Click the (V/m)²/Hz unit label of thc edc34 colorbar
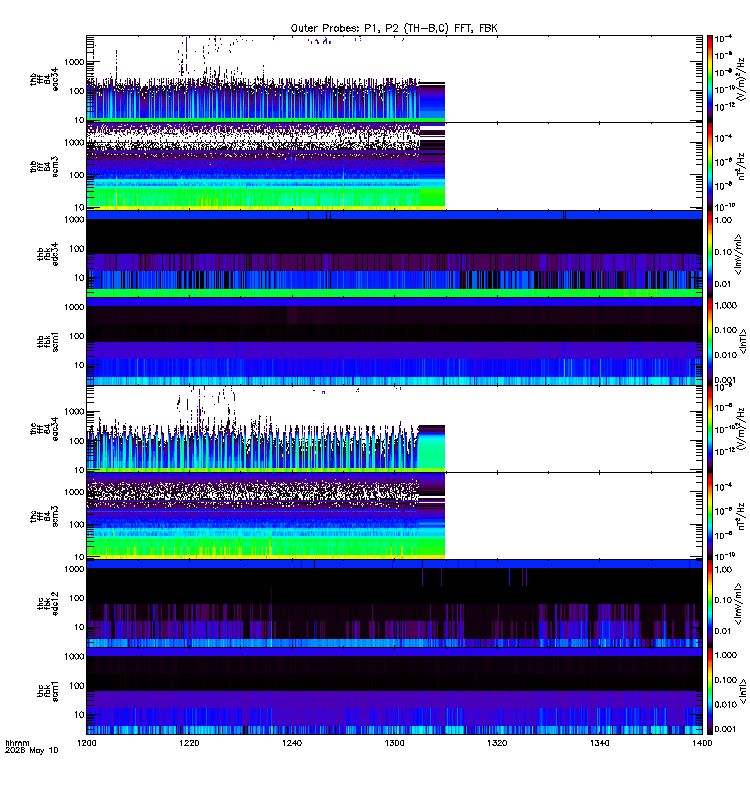This screenshot has width=750, height=800. [741, 429]
